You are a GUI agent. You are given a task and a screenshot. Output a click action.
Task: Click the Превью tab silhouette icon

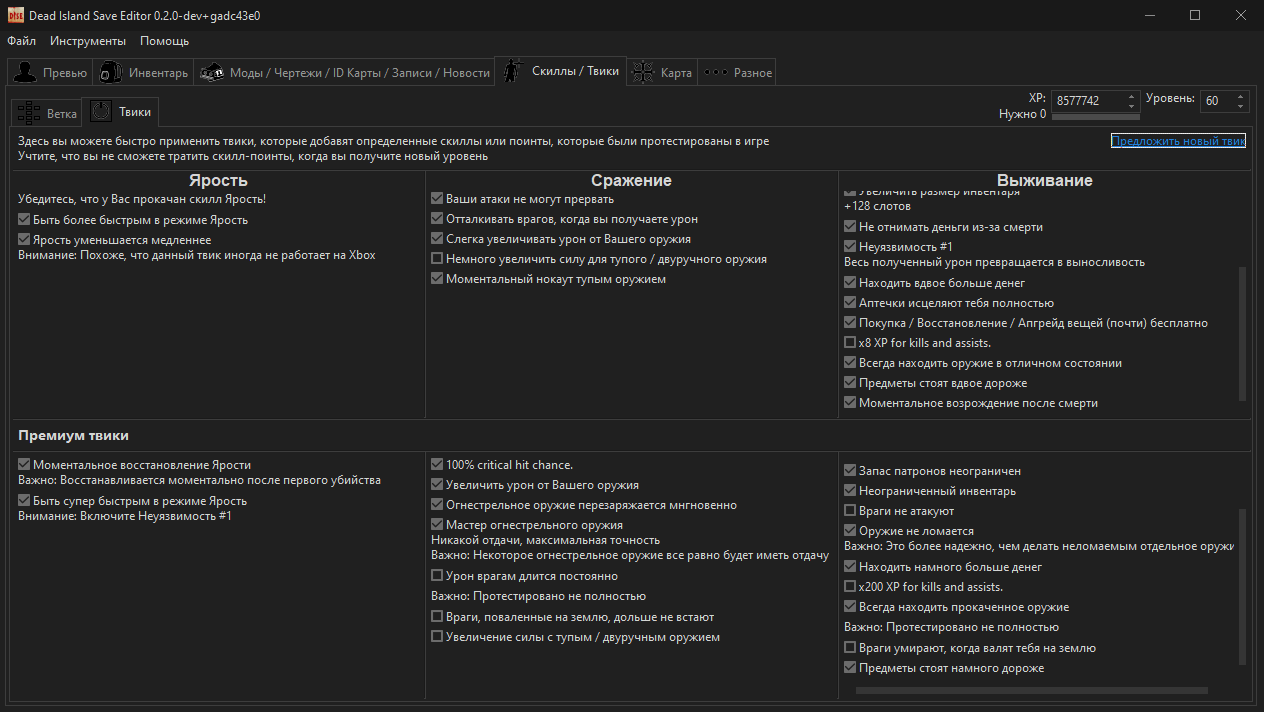25,72
